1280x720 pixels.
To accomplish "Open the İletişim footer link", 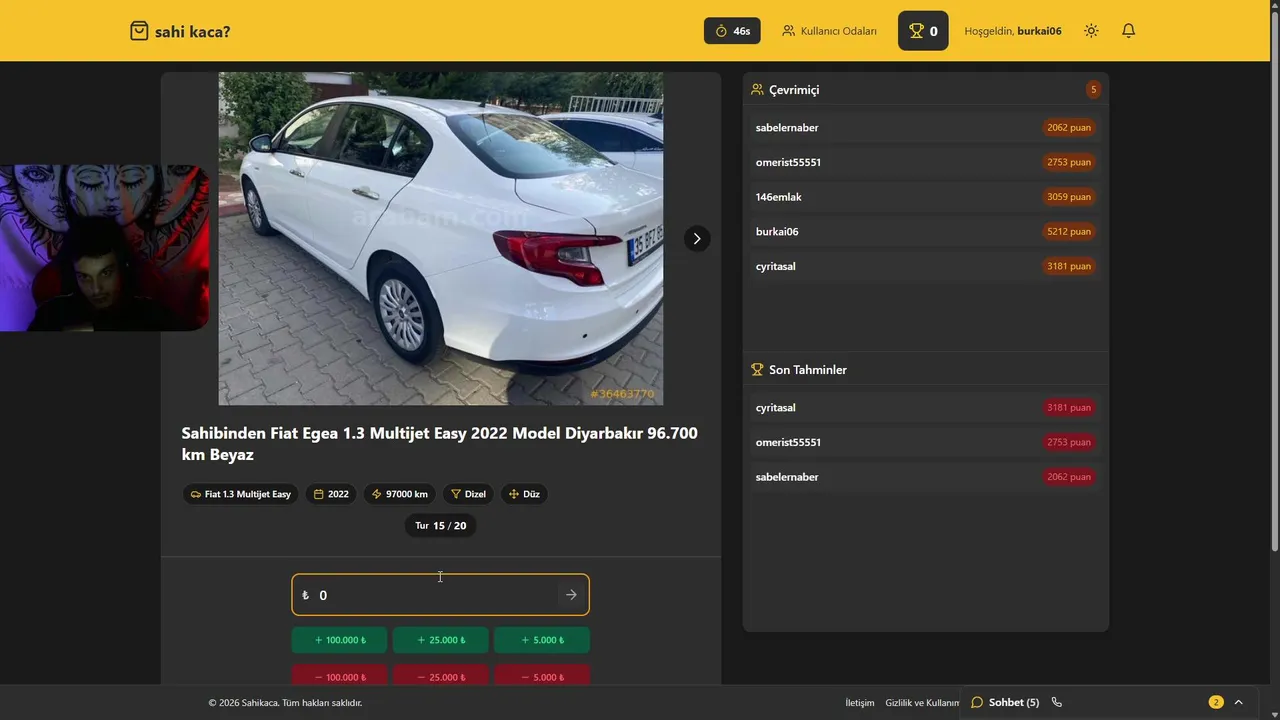I will pyautogui.click(x=859, y=703).
